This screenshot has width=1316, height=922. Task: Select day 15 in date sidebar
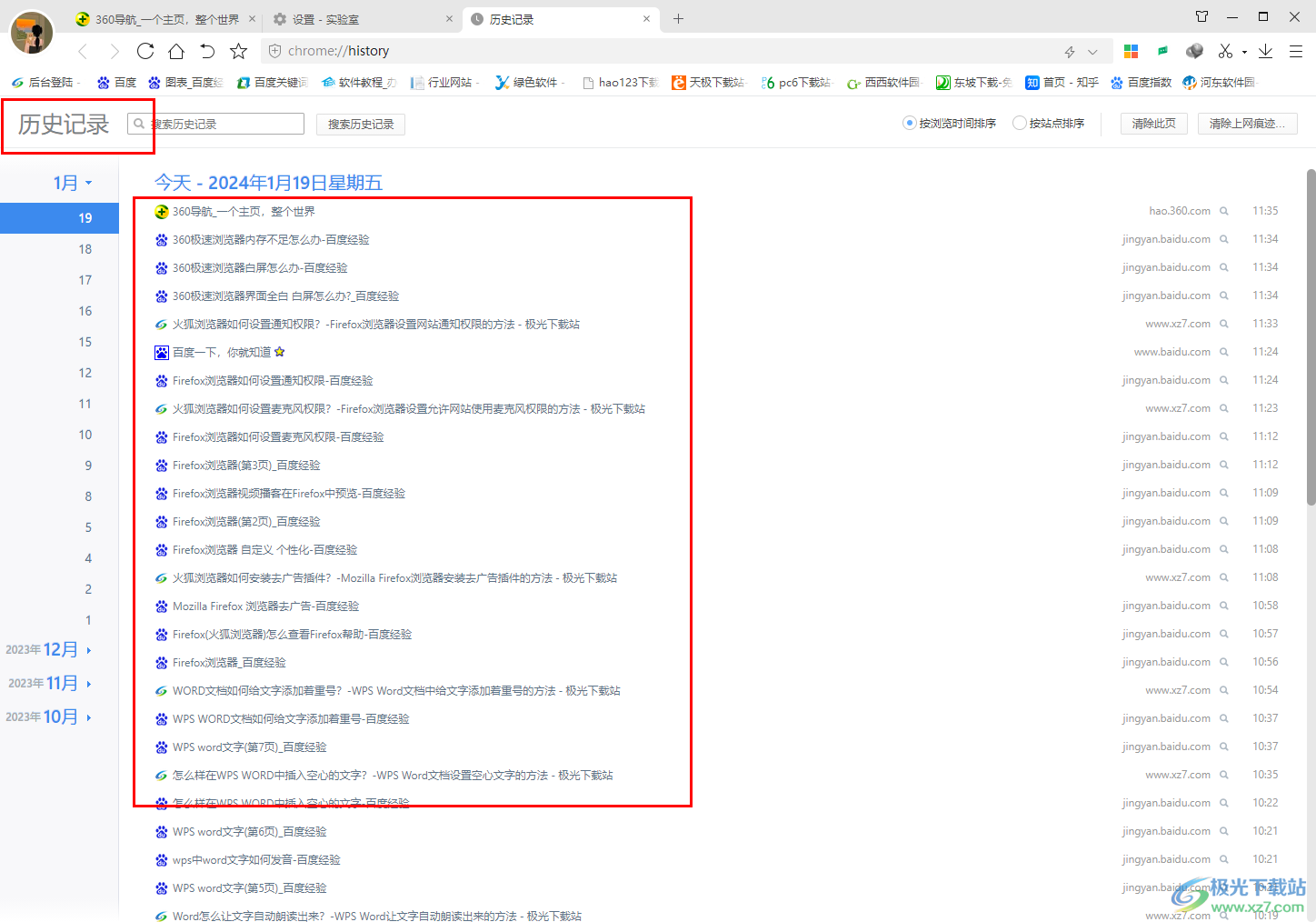coord(85,342)
